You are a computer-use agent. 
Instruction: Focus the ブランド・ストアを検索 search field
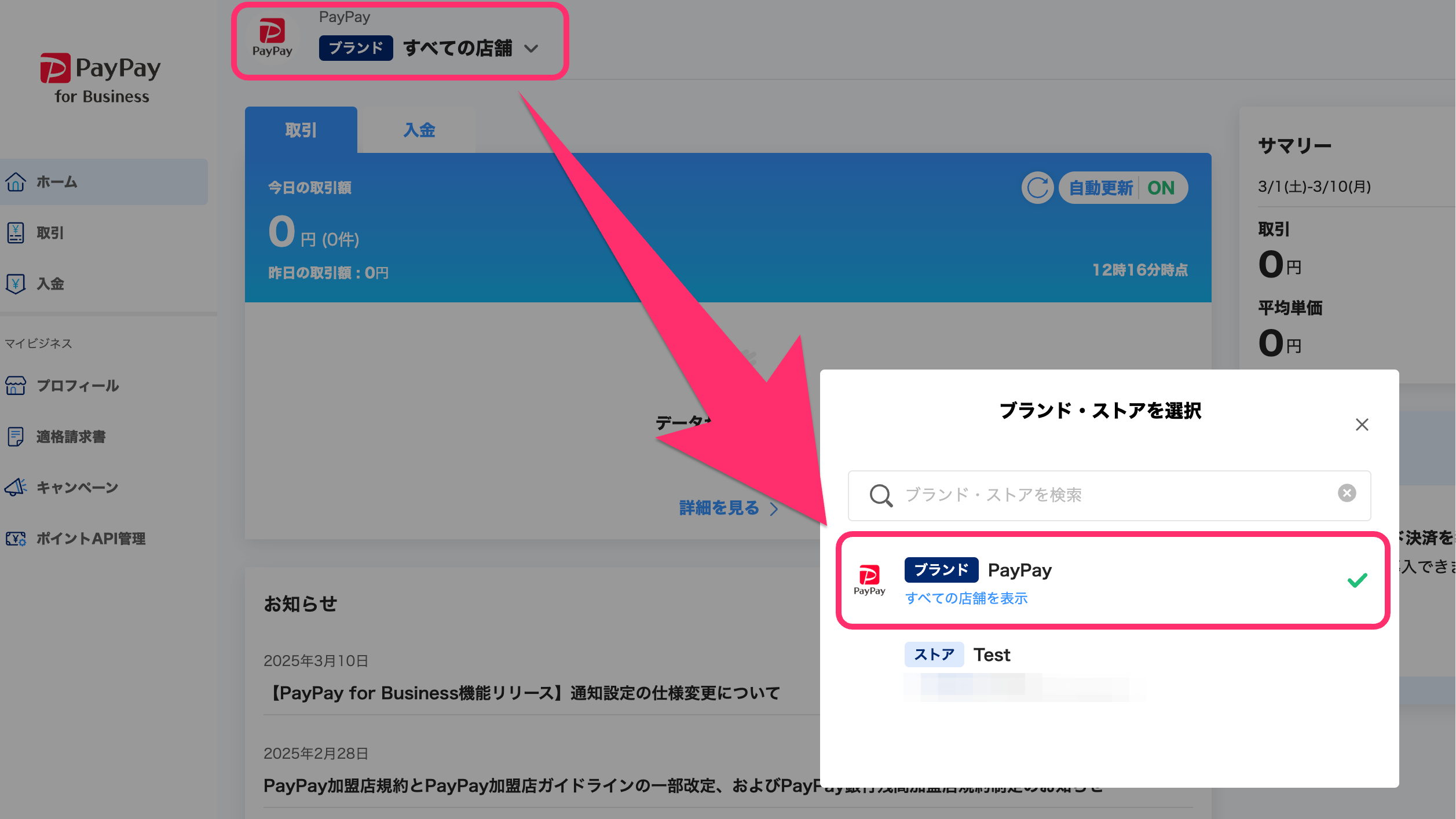[x=1109, y=495]
